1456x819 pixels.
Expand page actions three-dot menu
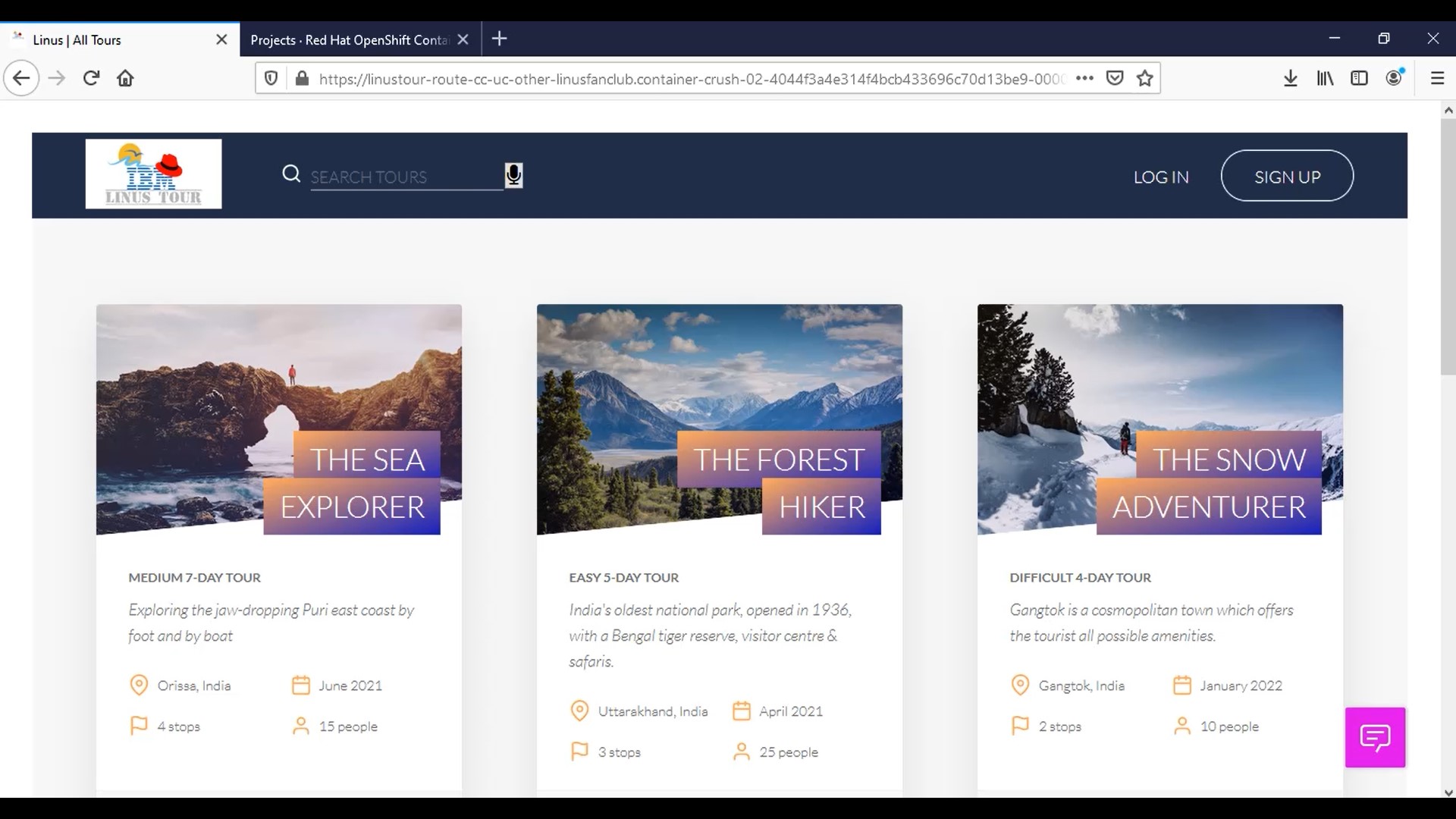(x=1084, y=78)
